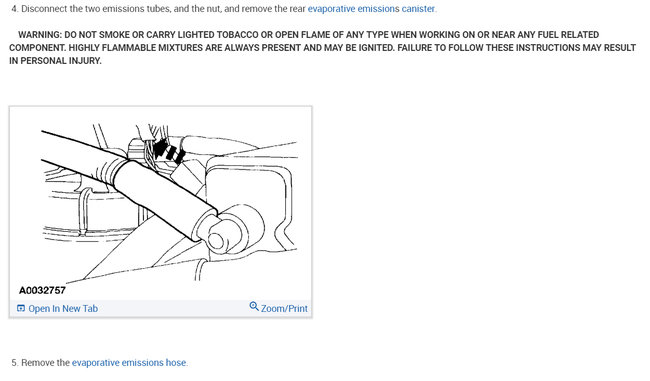Click the cylindrical shock body in the diagram

(x=166, y=198)
